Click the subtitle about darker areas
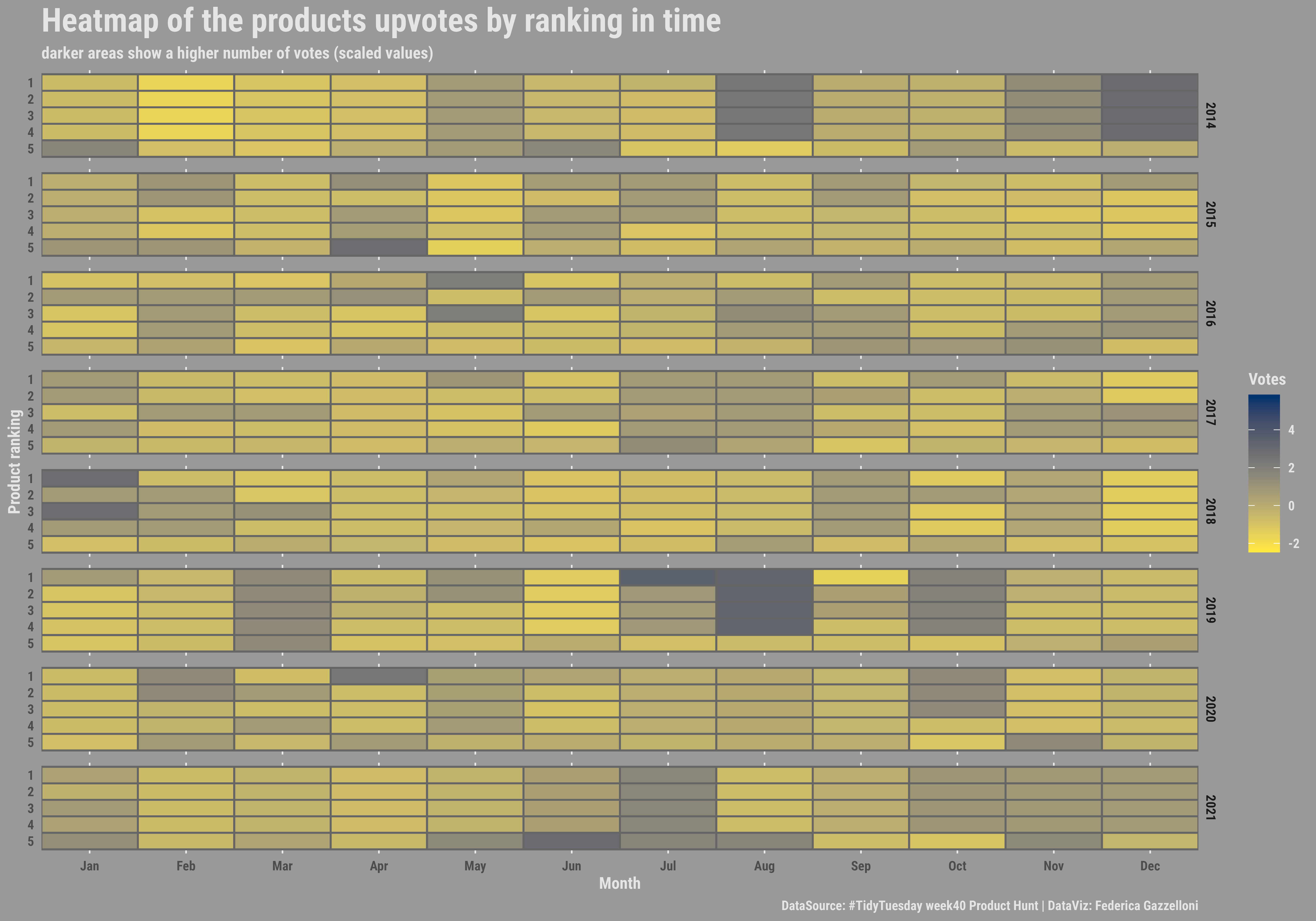Image resolution: width=1316 pixels, height=921 pixels. tap(237, 53)
